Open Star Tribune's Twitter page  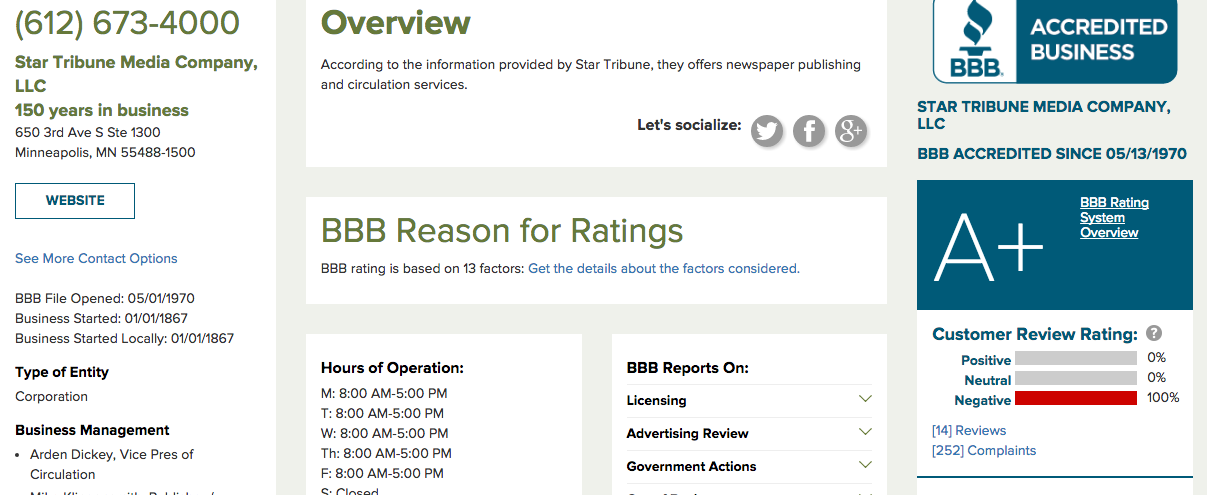coord(767,130)
